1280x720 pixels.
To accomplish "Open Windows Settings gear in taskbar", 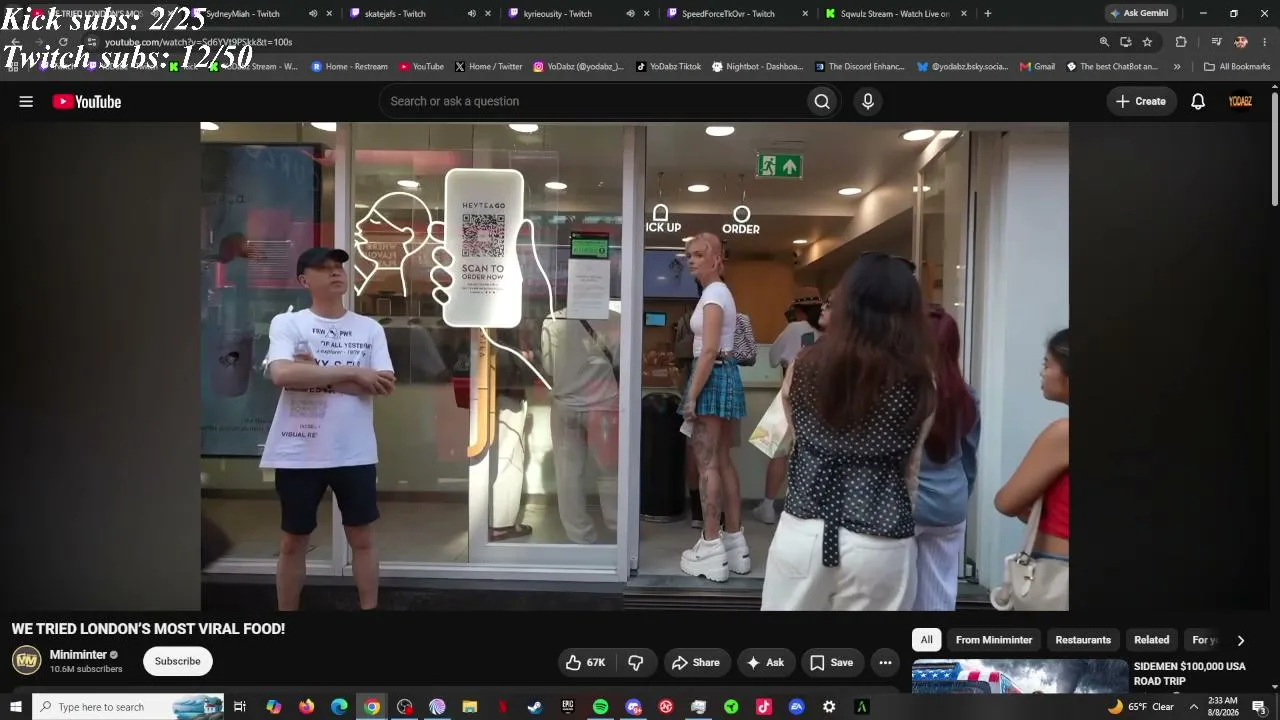I will coord(829,707).
